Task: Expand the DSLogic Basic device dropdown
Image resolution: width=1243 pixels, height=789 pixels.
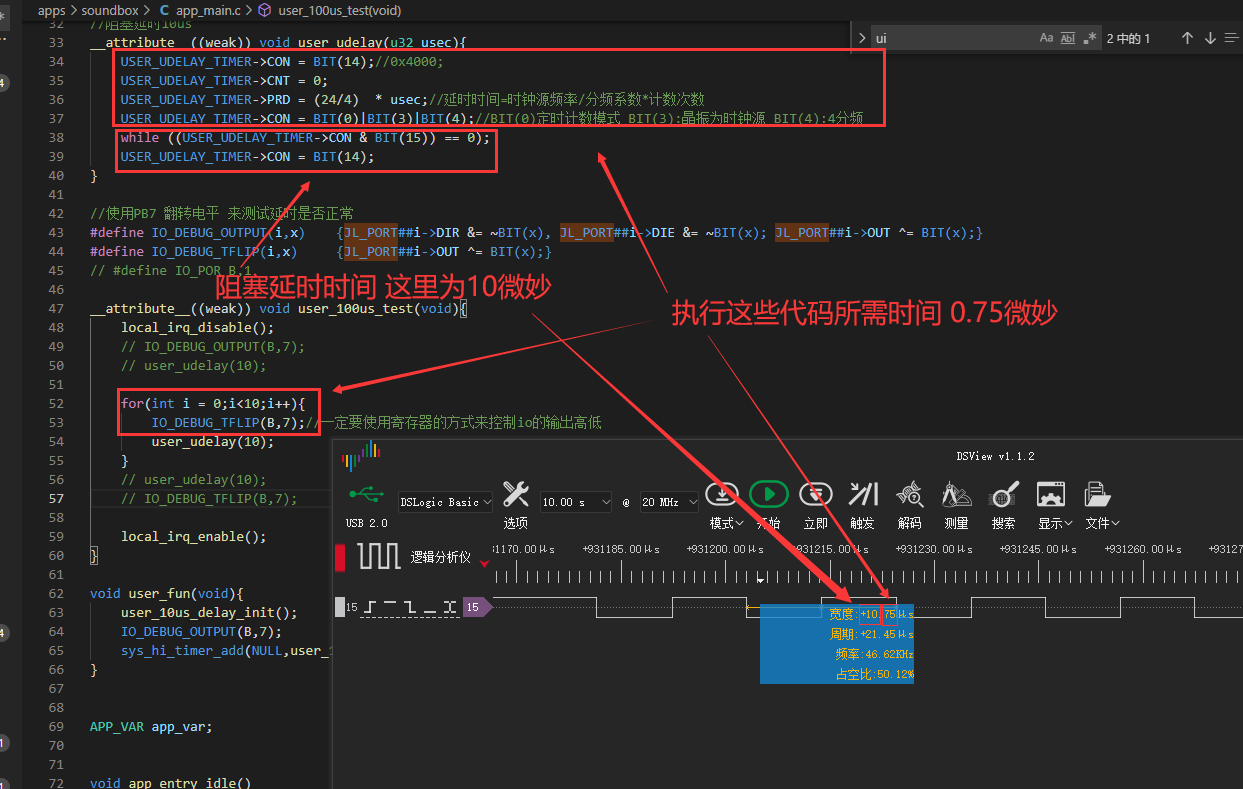Action: pyautogui.click(x=445, y=502)
